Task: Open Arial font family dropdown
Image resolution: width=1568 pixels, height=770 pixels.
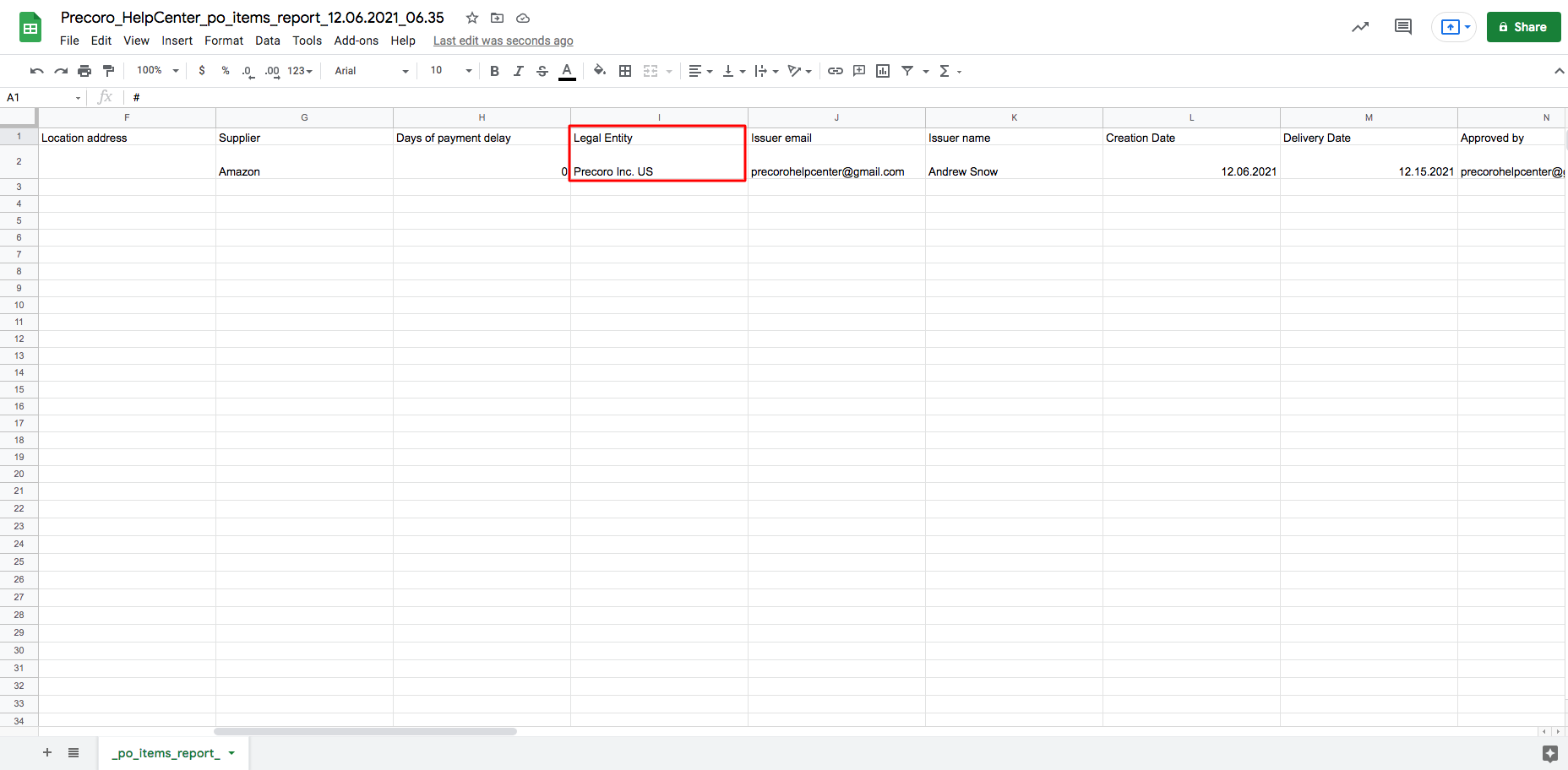Action: pyautogui.click(x=372, y=71)
